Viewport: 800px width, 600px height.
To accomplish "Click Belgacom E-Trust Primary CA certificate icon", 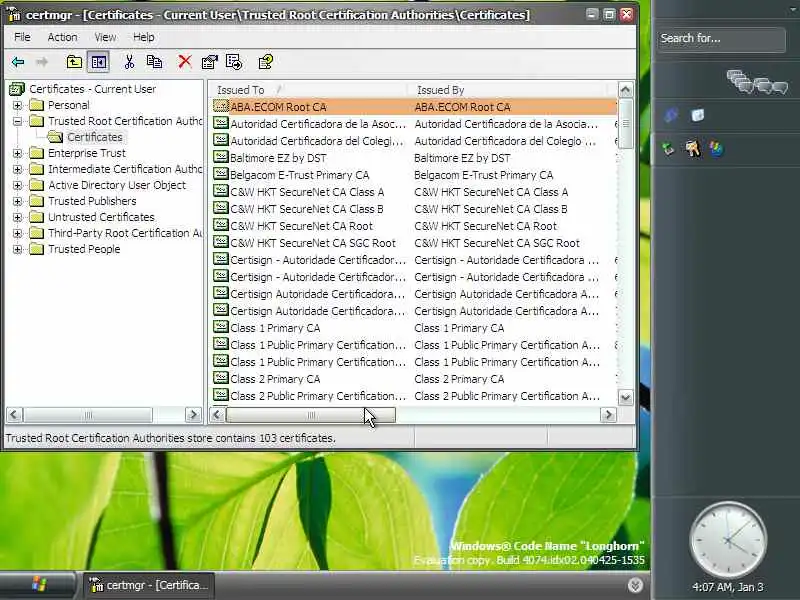I will click(x=220, y=174).
